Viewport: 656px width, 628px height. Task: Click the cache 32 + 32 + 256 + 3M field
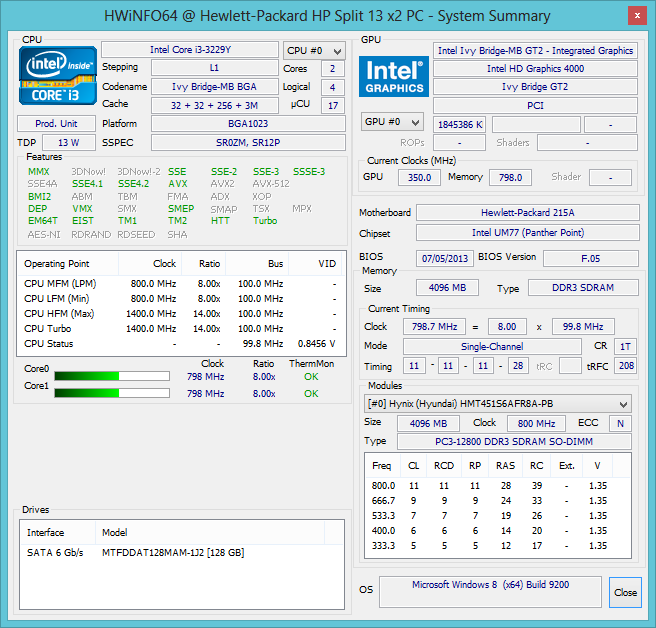click(215, 105)
